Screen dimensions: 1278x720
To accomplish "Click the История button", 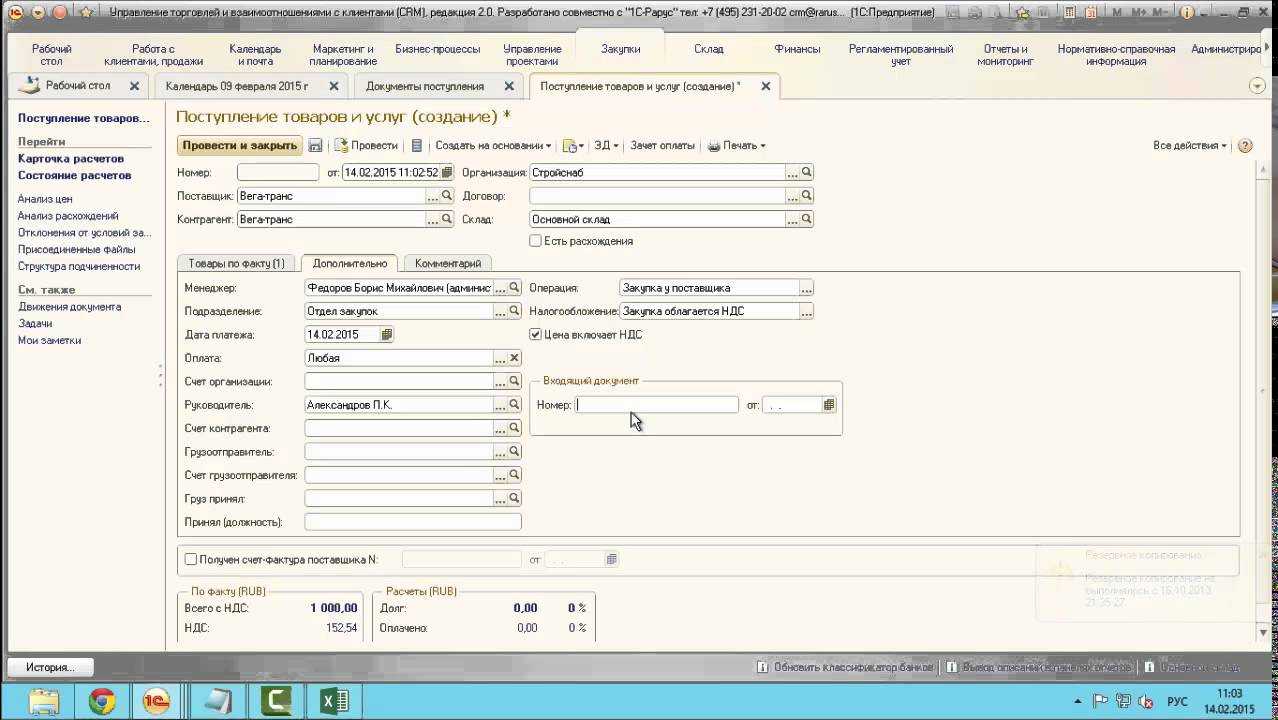I will point(50,667).
